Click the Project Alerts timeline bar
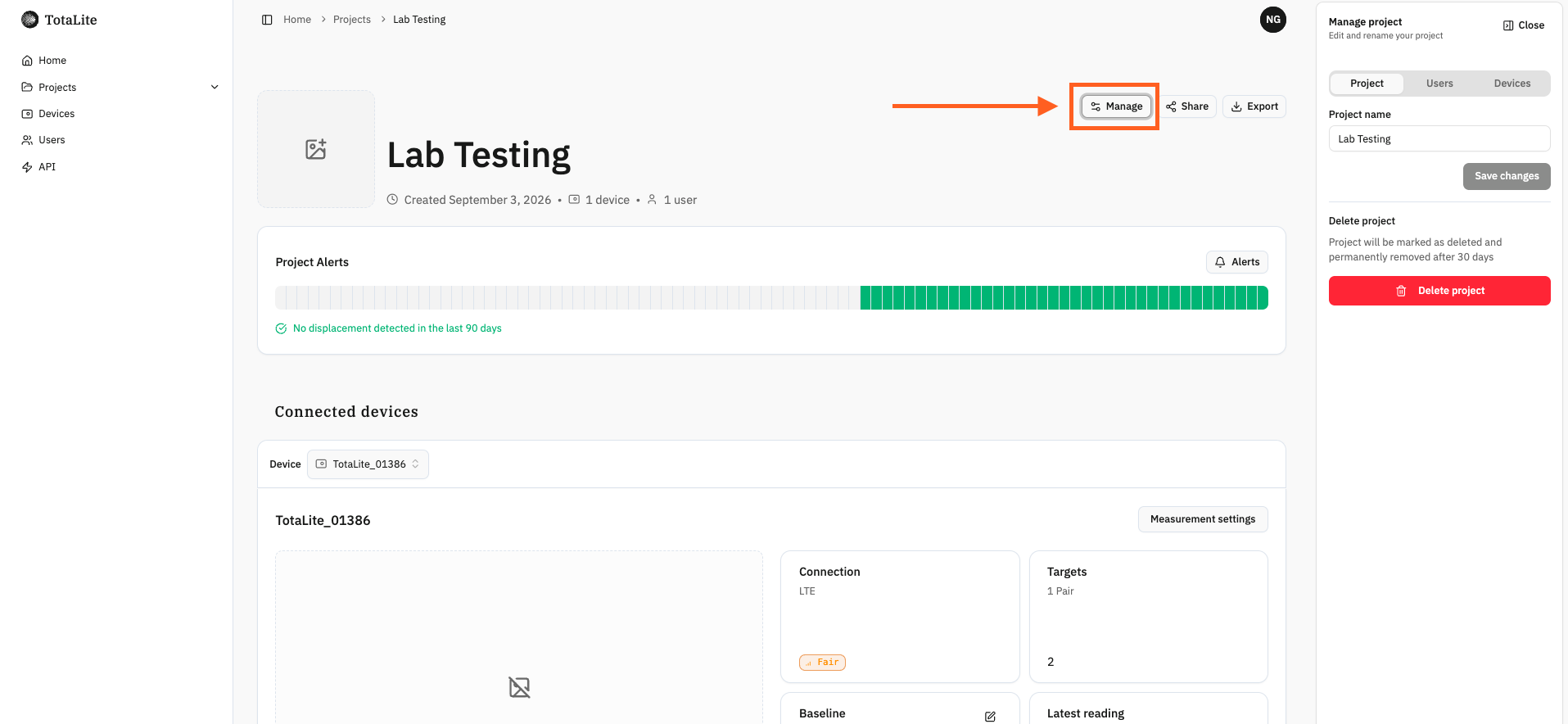The height and width of the screenshot is (724, 1568). (x=771, y=297)
